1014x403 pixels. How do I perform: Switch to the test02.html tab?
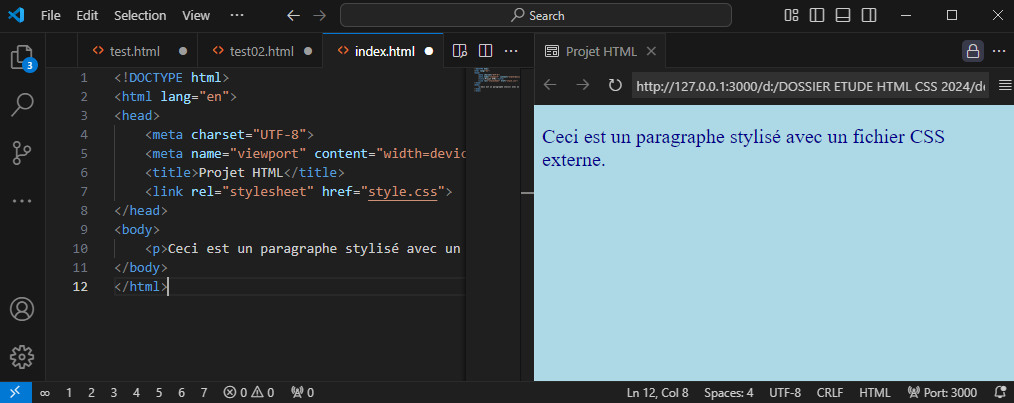(x=260, y=51)
